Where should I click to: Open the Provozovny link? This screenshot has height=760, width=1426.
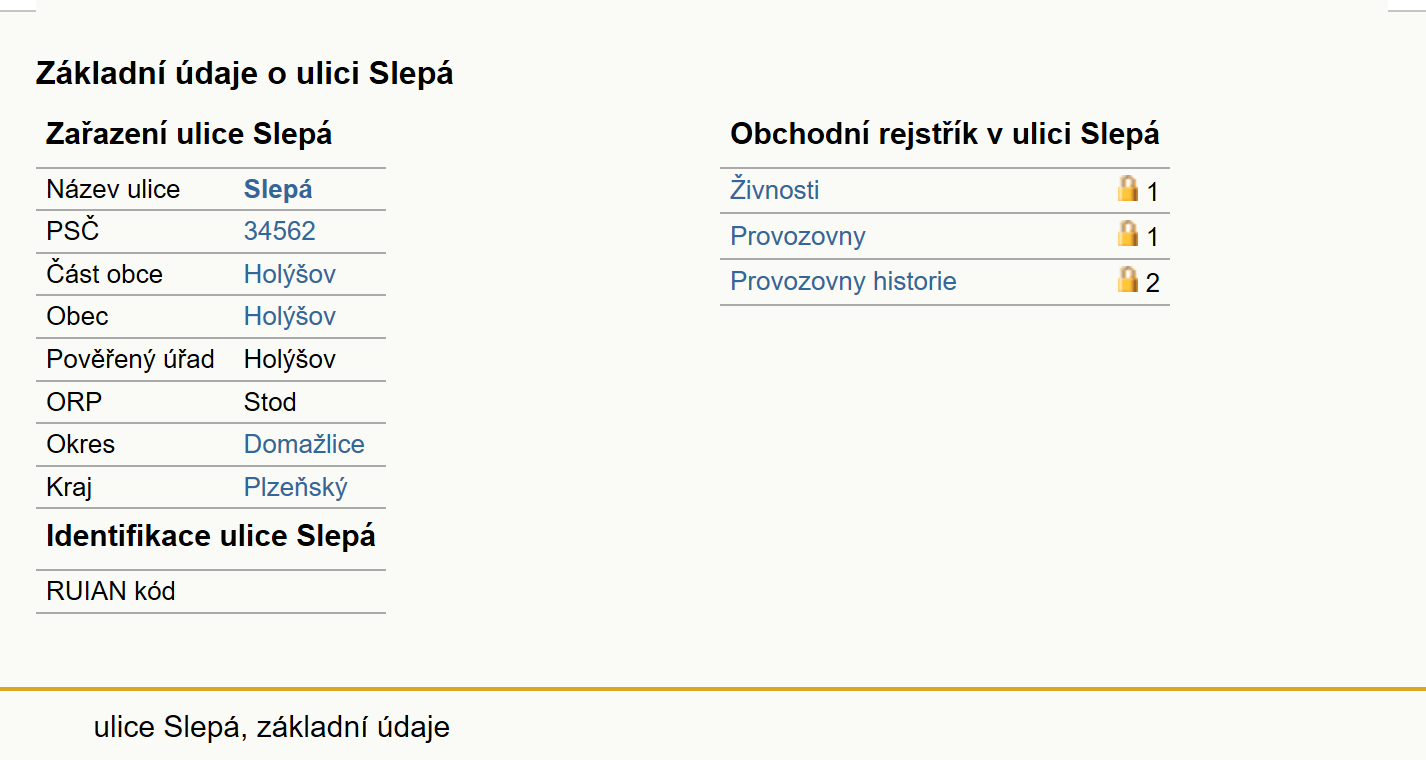(798, 236)
